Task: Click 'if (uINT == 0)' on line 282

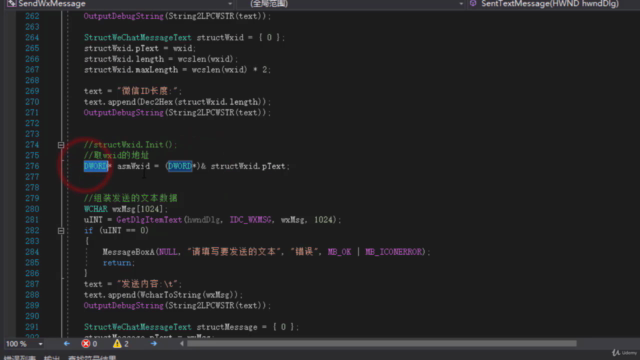Action: (116, 231)
